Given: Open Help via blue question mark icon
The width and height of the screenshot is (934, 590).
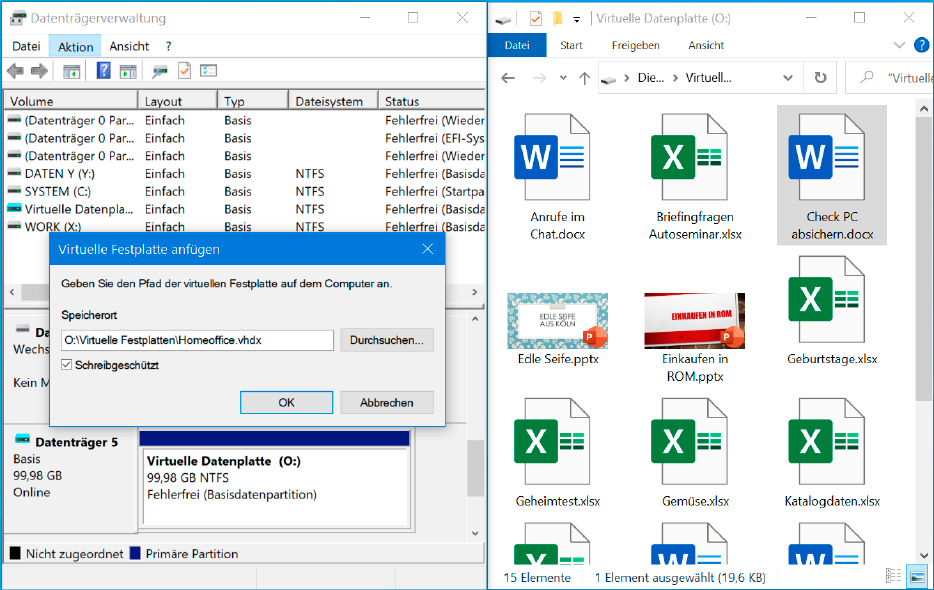Looking at the screenshot, I should (104, 71).
